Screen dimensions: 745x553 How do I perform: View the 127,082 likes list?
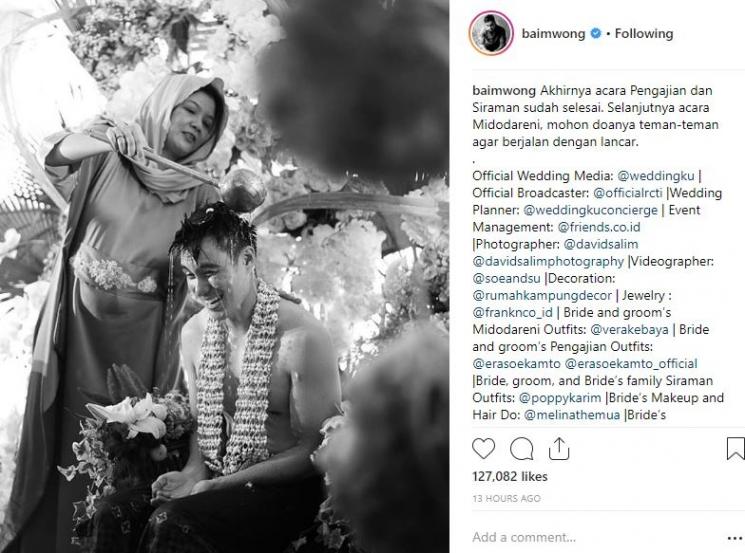510,477
